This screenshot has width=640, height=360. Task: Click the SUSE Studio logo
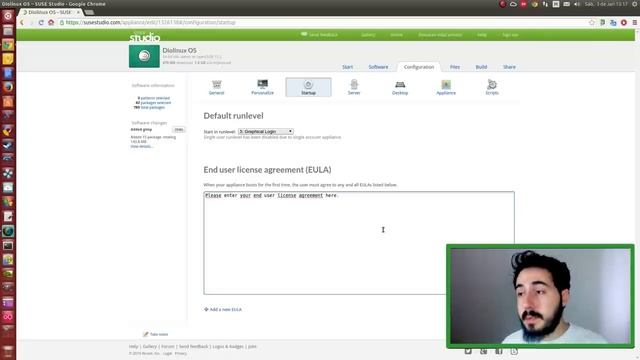point(144,36)
